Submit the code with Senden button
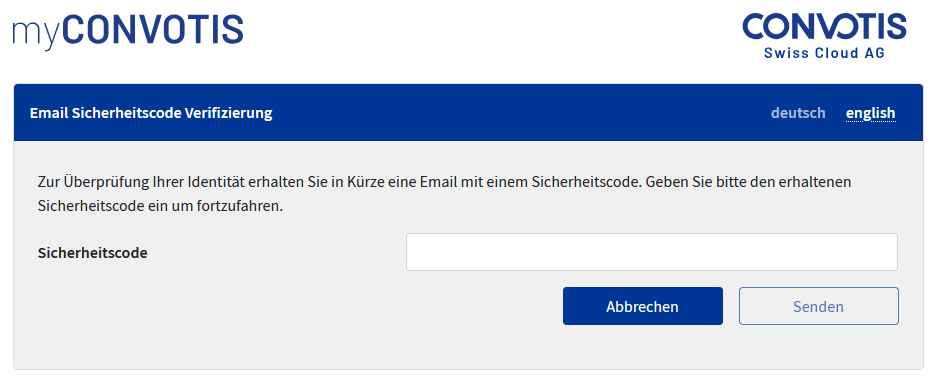The image size is (936, 391). (x=818, y=306)
